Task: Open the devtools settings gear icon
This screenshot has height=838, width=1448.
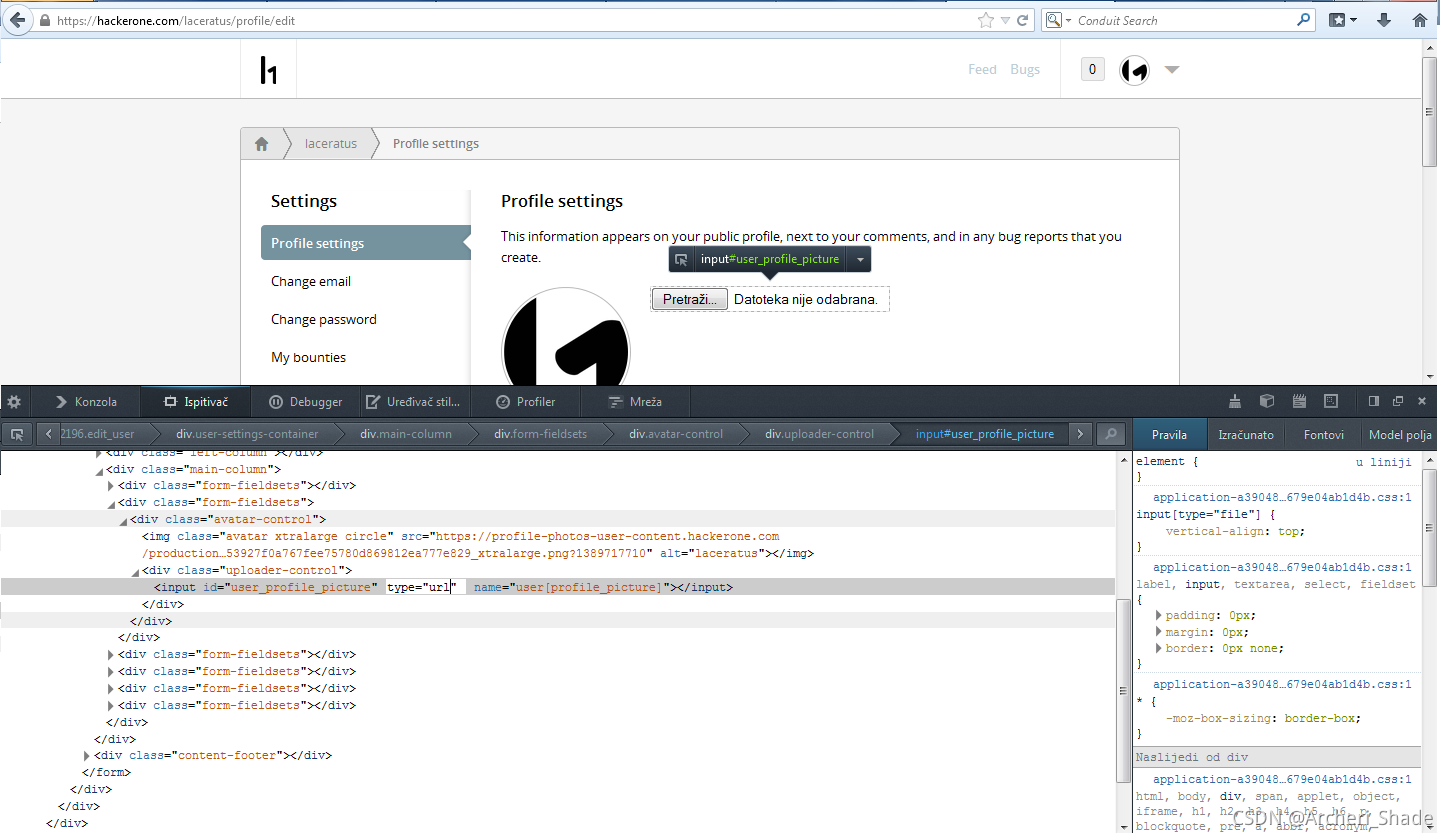Action: click(14, 401)
